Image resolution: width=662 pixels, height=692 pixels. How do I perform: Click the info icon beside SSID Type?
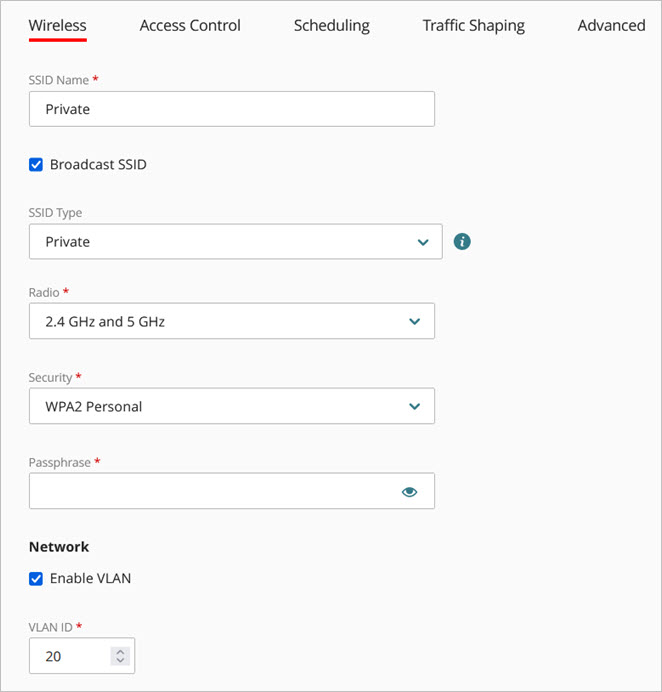(462, 241)
